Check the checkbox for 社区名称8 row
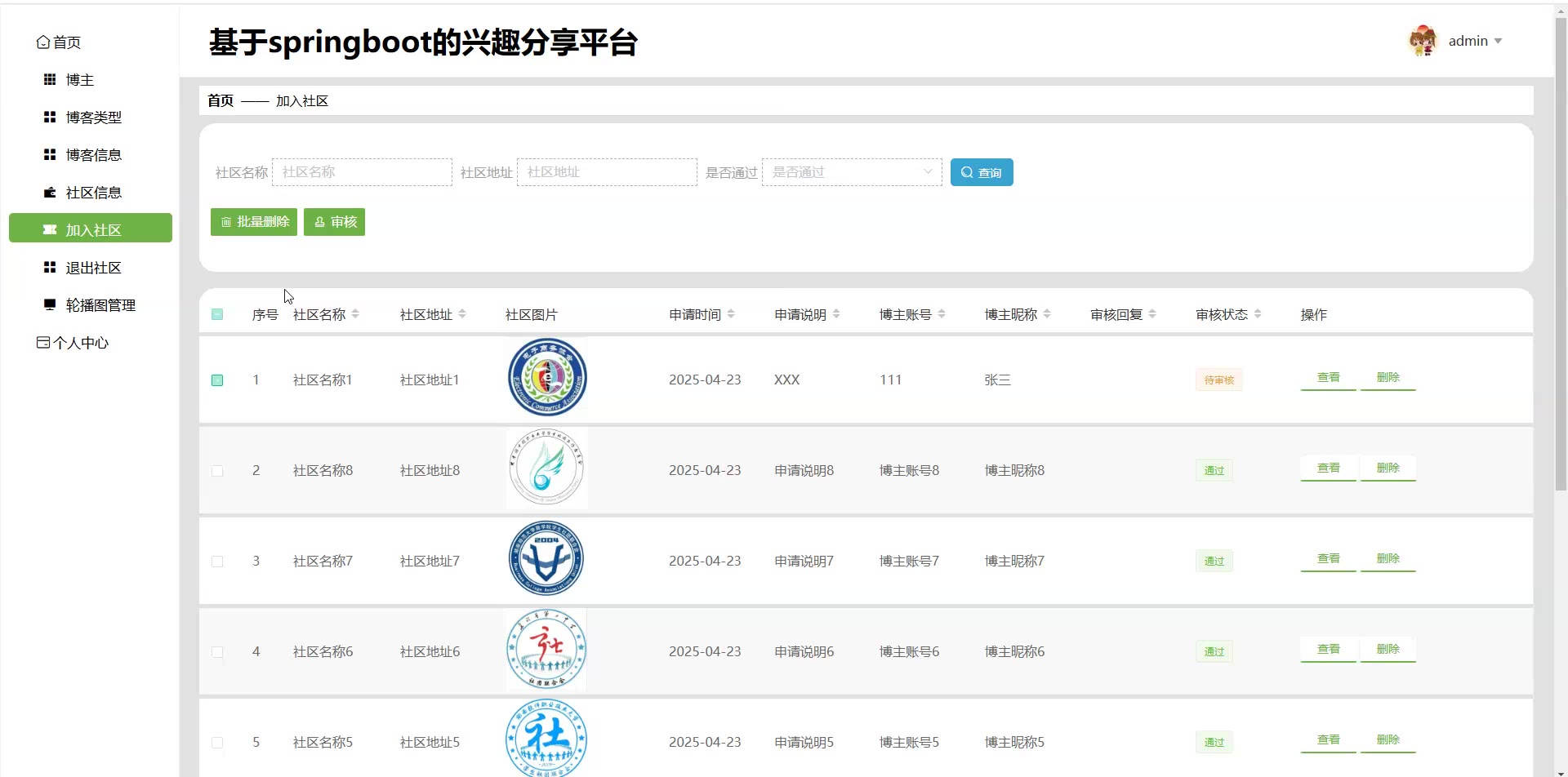 217,471
